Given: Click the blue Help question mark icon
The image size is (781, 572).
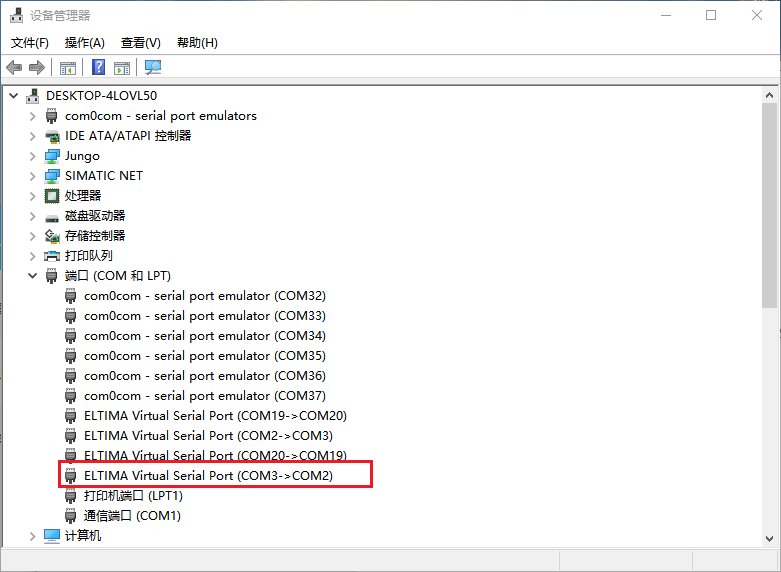Looking at the screenshot, I should (99, 68).
